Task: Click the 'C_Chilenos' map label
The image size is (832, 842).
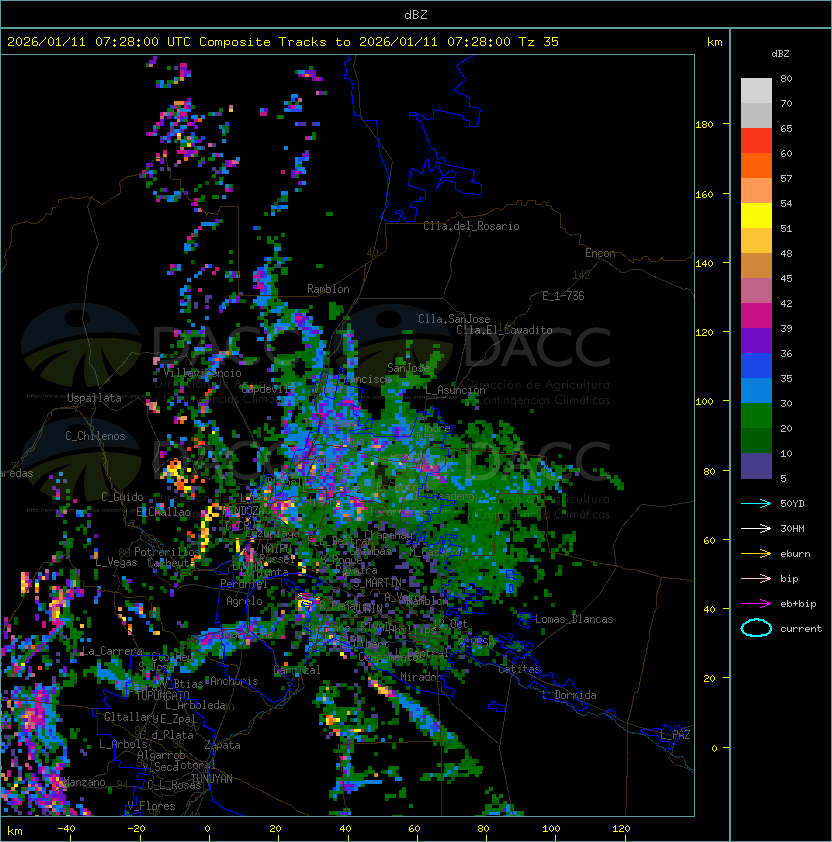Action: pyautogui.click(x=95, y=436)
